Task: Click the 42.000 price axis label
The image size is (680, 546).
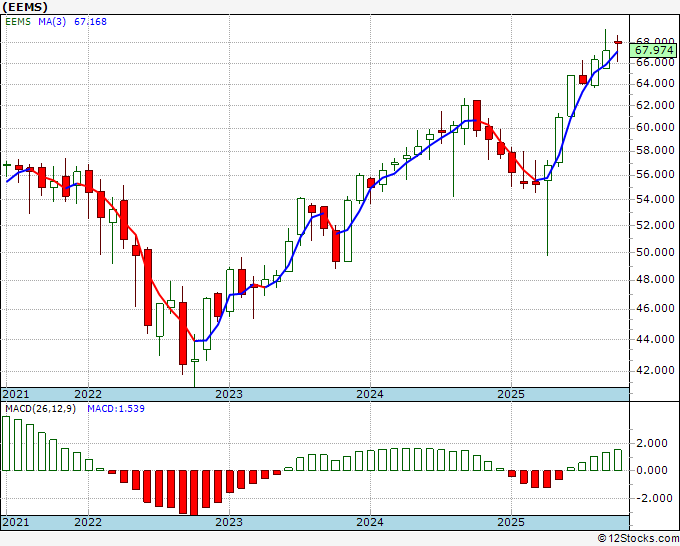Action: (x=655, y=370)
